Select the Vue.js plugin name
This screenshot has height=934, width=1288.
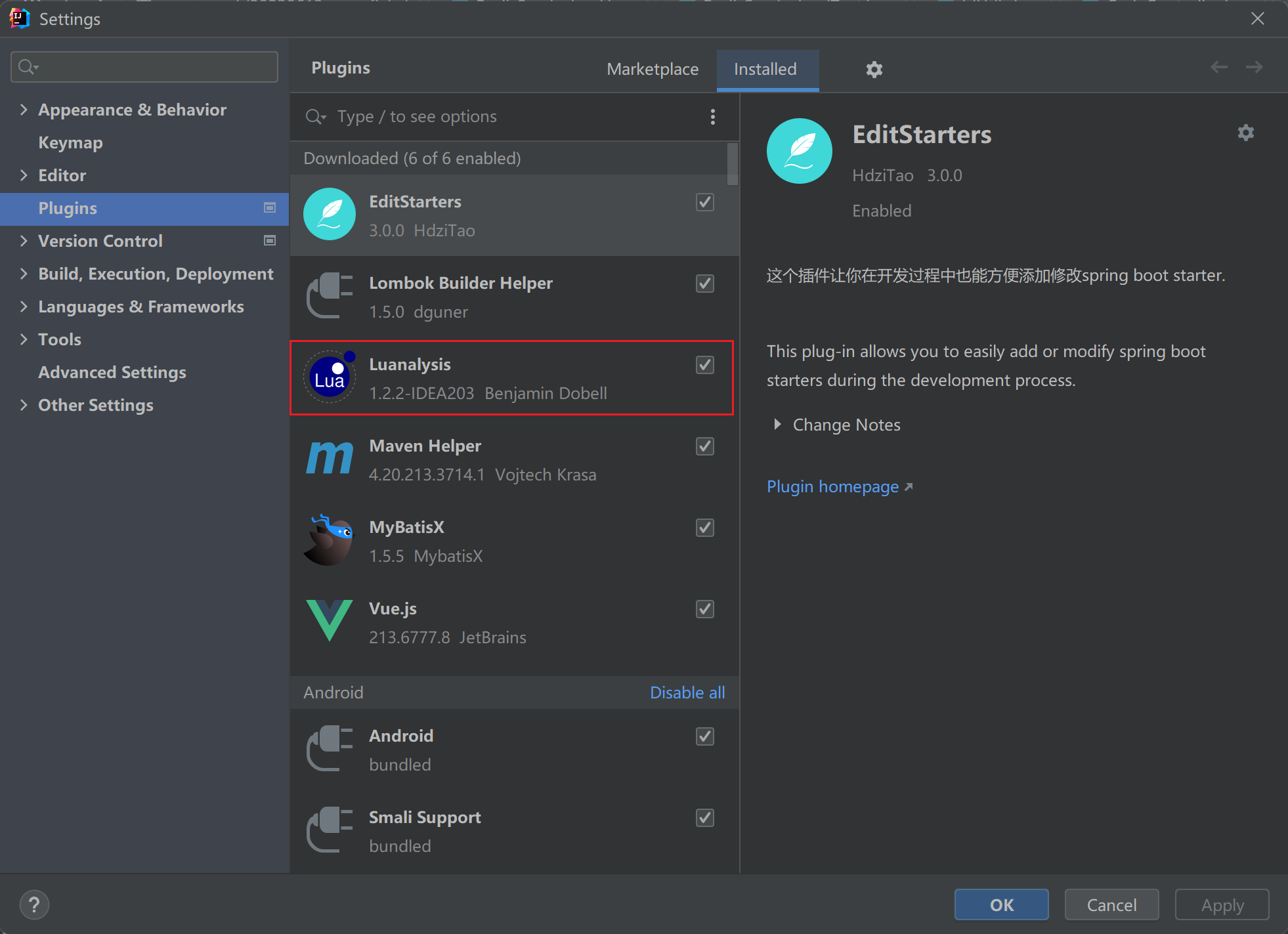pos(393,608)
